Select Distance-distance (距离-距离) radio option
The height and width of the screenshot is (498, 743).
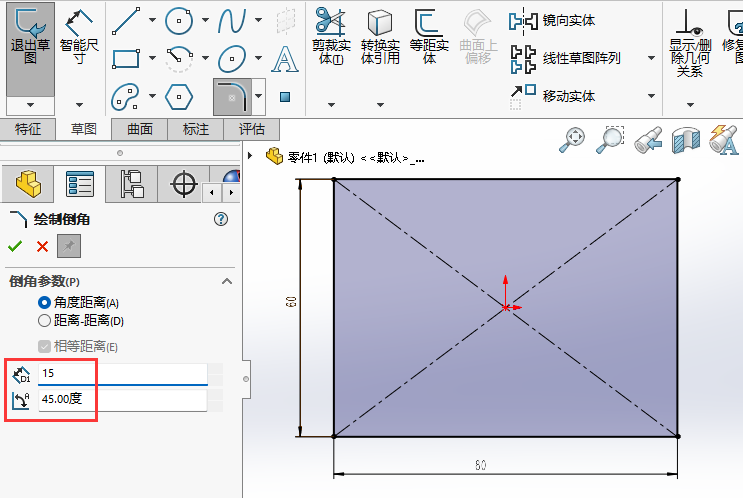click(x=44, y=321)
